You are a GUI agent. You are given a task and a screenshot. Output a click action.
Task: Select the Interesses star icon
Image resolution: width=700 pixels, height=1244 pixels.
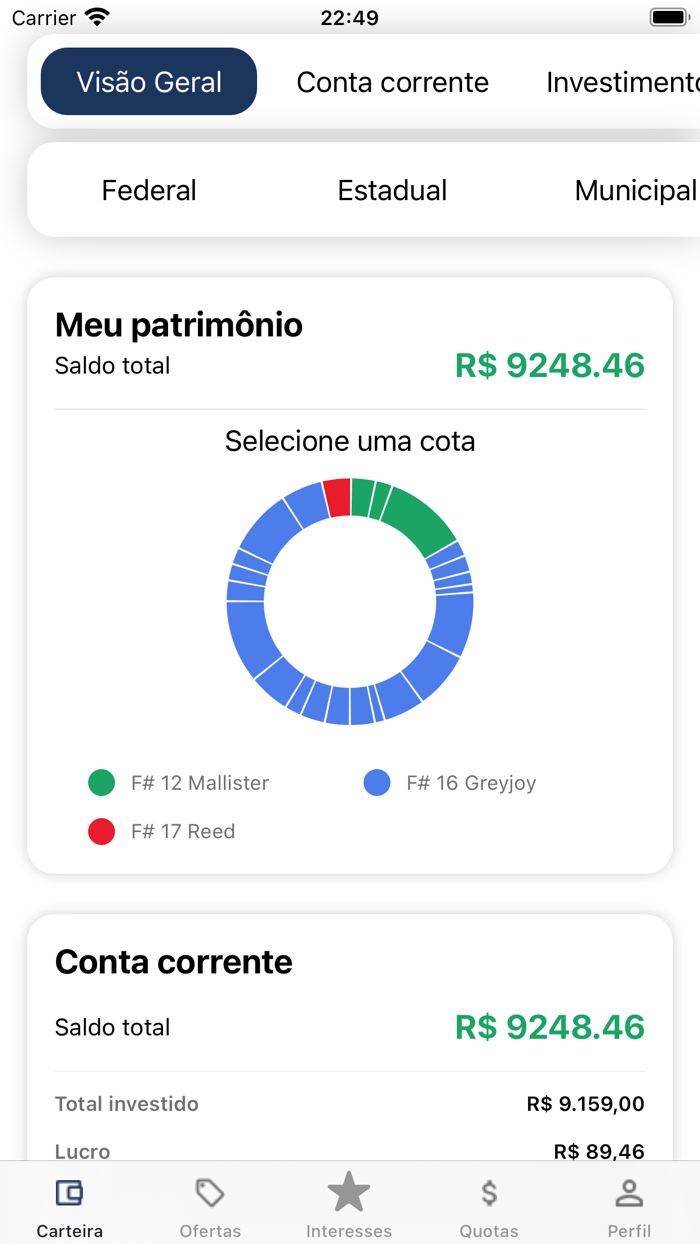tap(349, 1191)
